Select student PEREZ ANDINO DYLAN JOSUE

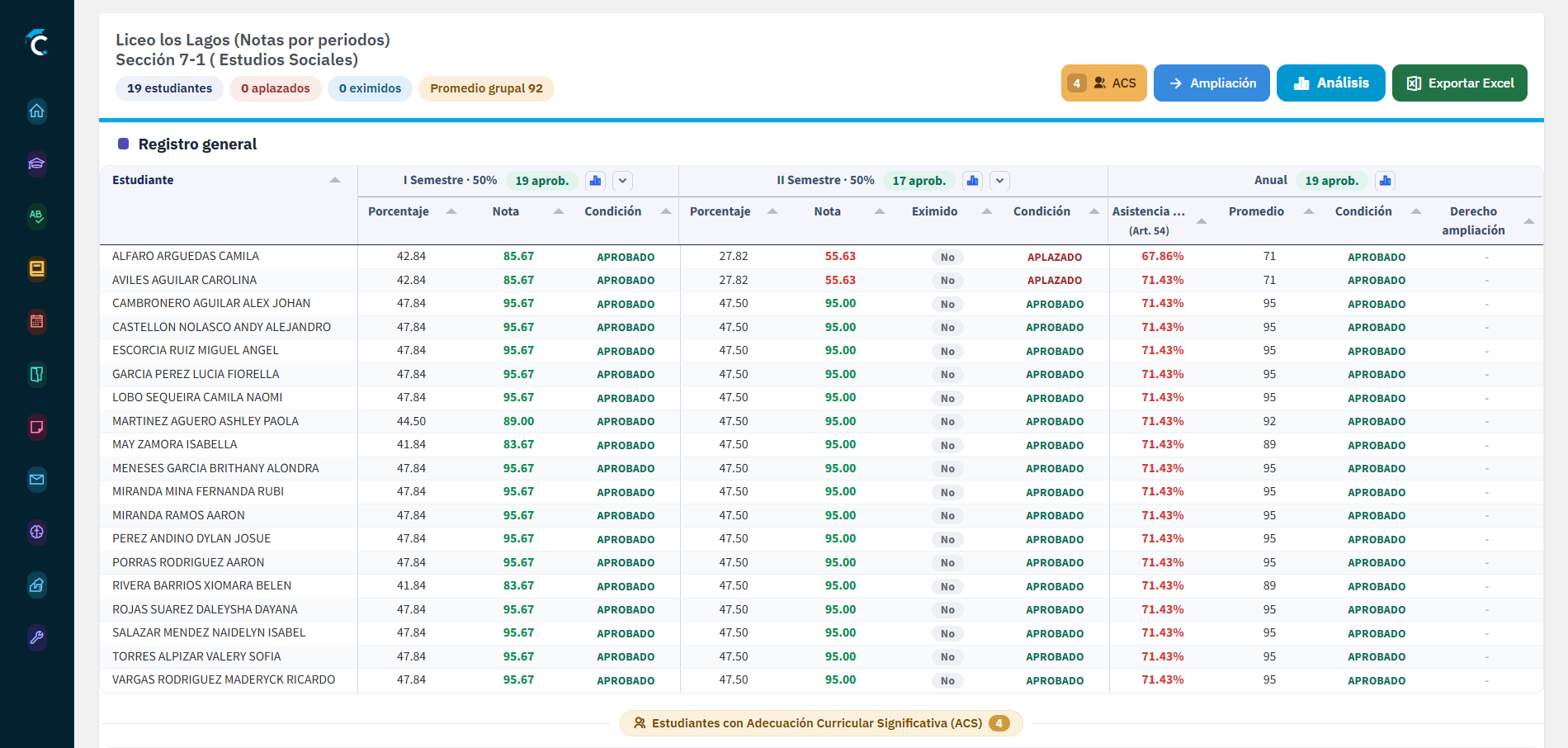pyautogui.click(x=191, y=538)
